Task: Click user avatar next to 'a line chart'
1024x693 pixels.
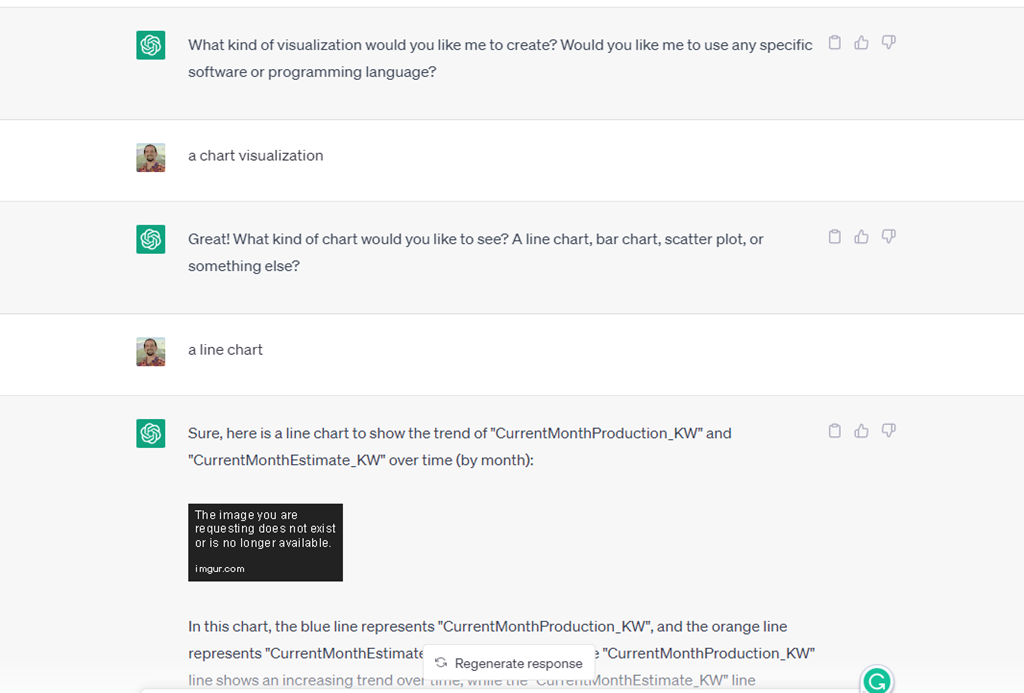Action: [151, 351]
